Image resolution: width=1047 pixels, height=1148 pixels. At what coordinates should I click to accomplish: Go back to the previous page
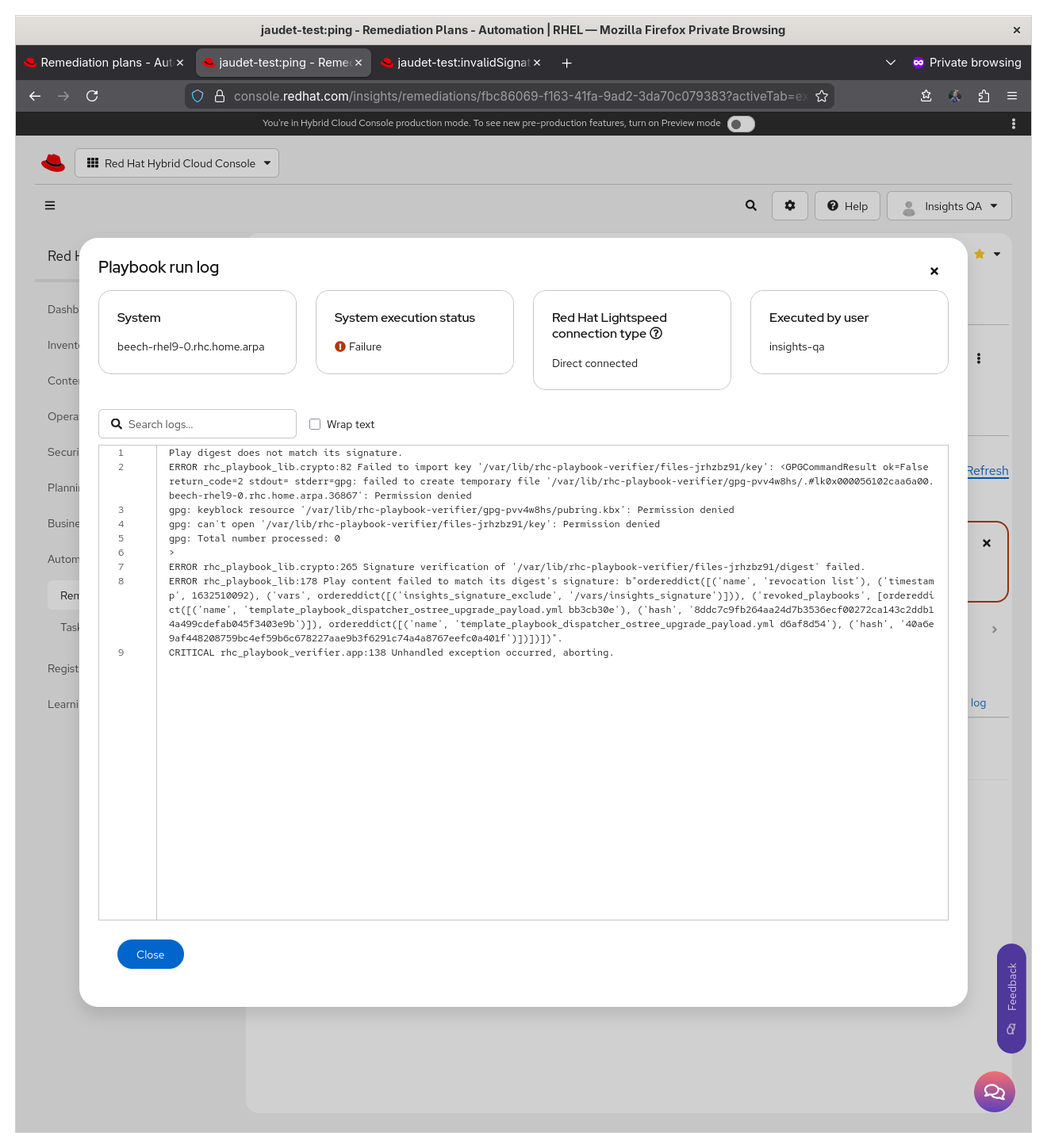click(x=35, y=96)
